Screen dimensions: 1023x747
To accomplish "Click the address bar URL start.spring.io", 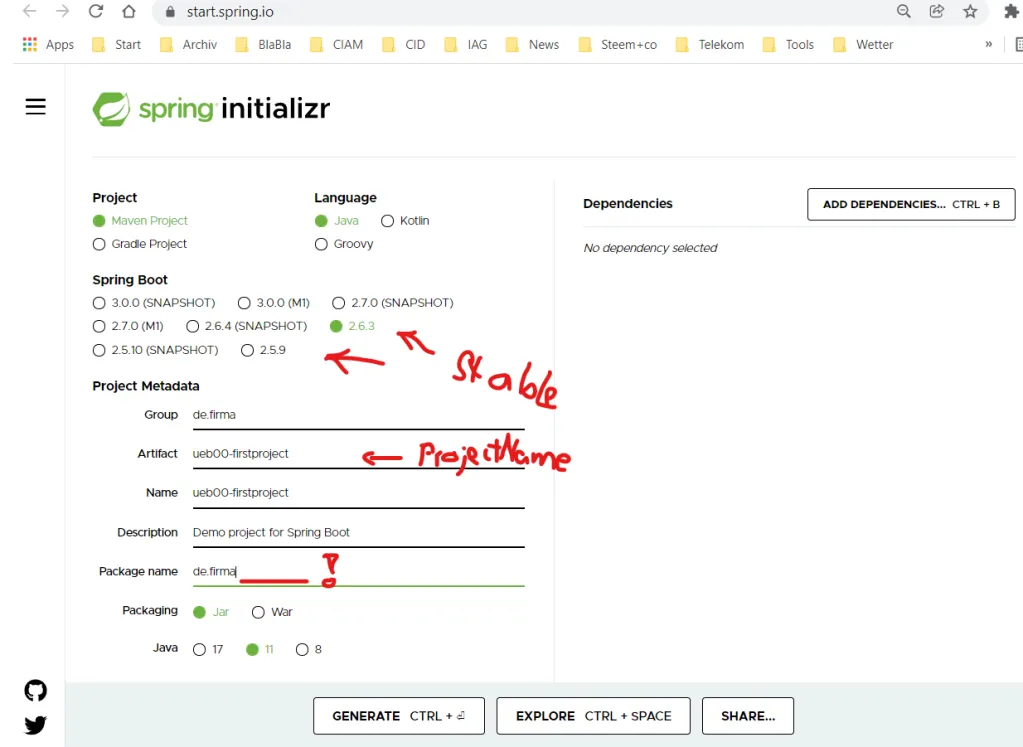I will pos(230,12).
